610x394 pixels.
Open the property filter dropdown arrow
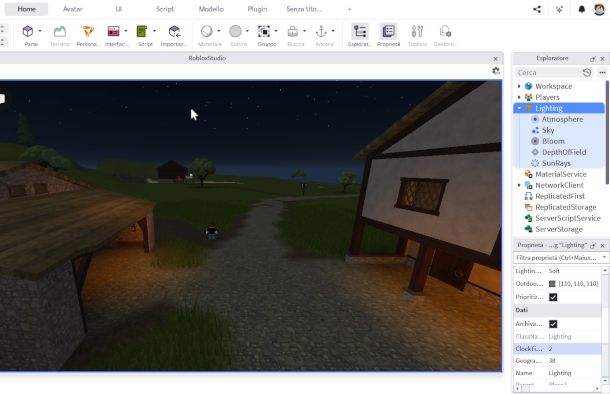tap(604, 257)
